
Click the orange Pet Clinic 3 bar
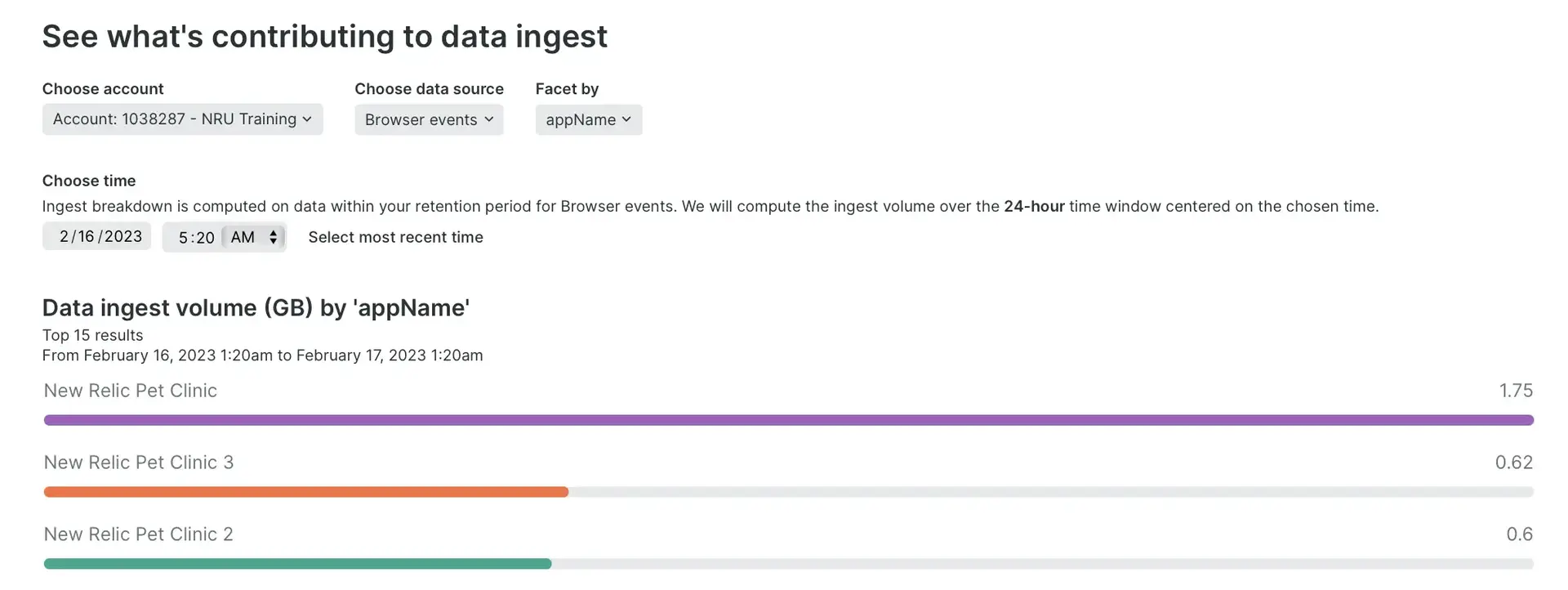point(306,492)
